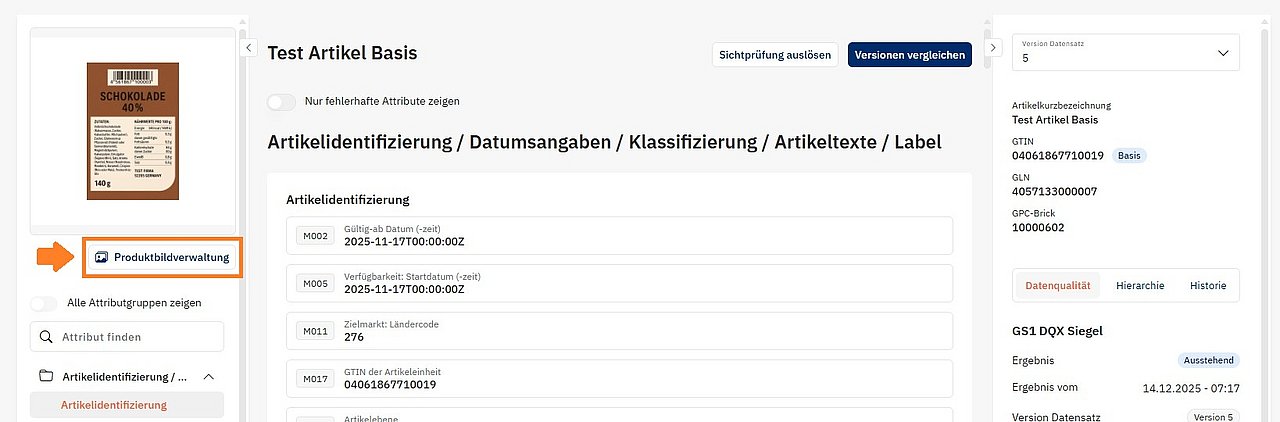This screenshot has width=1280, height=422.
Task: Click the folder icon beside Artikelidentifizierung group
Action: pos(46,377)
